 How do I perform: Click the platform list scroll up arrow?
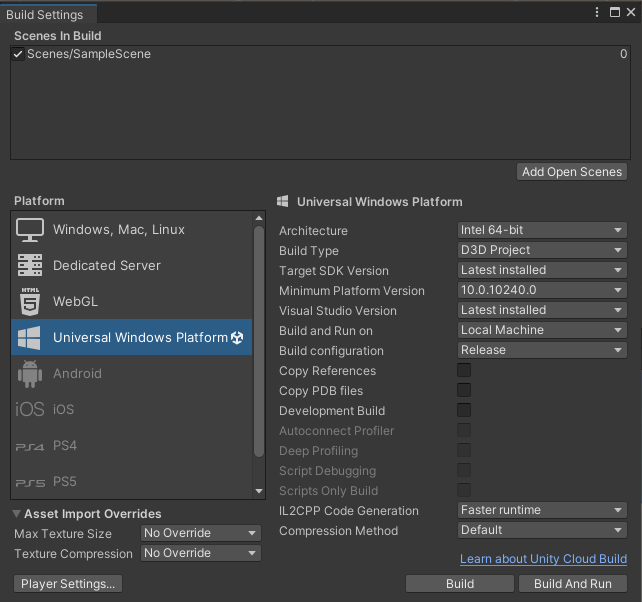pyautogui.click(x=259, y=218)
